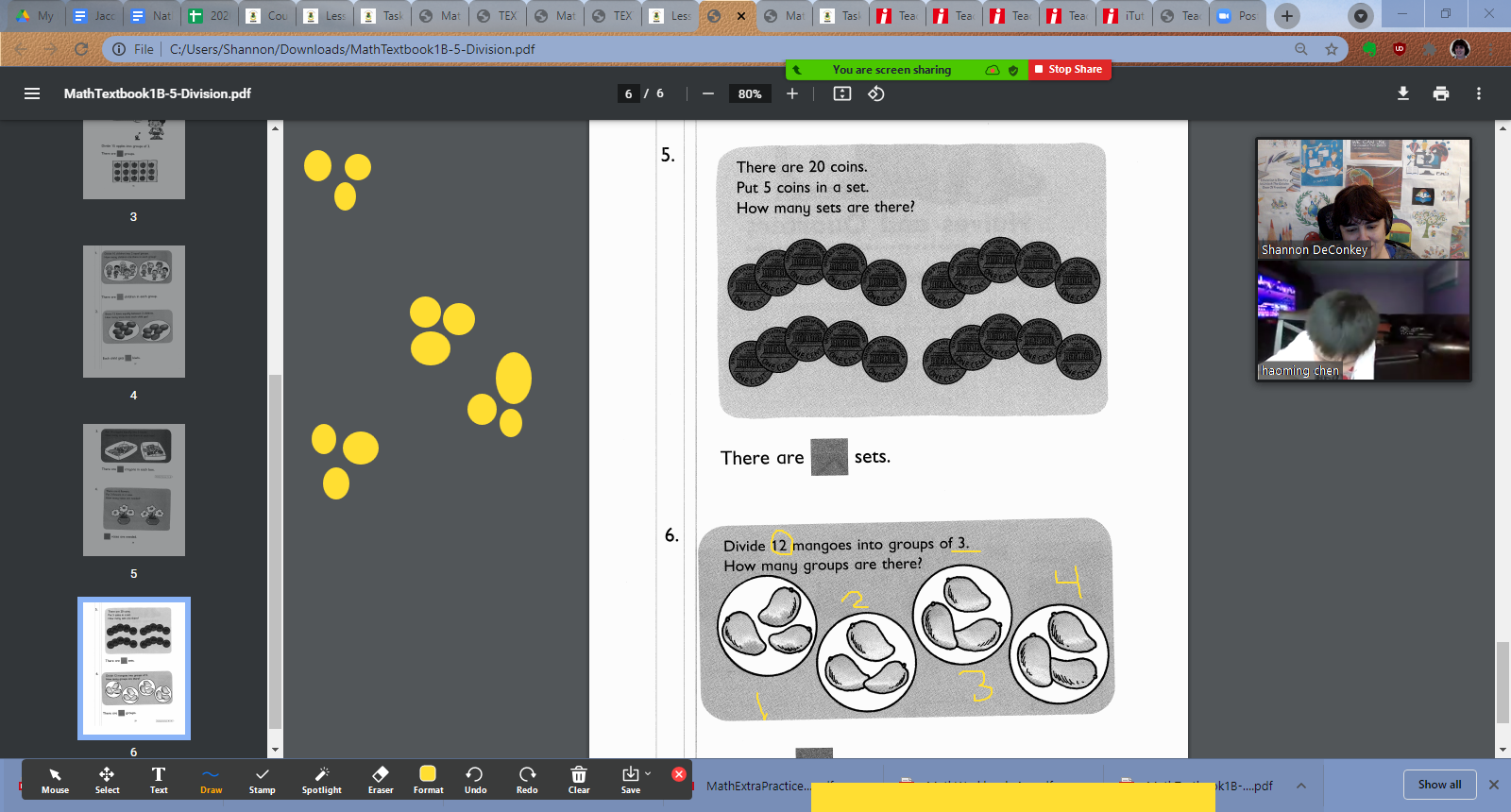The image size is (1511, 812).
Task: Close the annotation toolbar
Action: (678, 774)
